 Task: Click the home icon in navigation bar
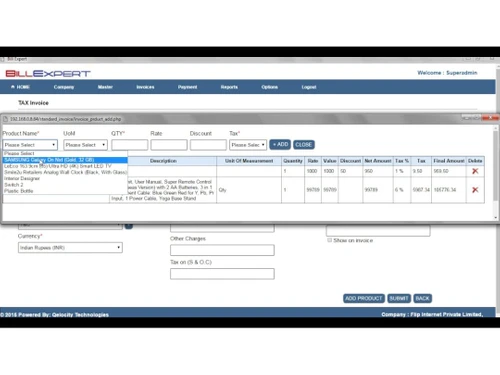(x=13, y=87)
